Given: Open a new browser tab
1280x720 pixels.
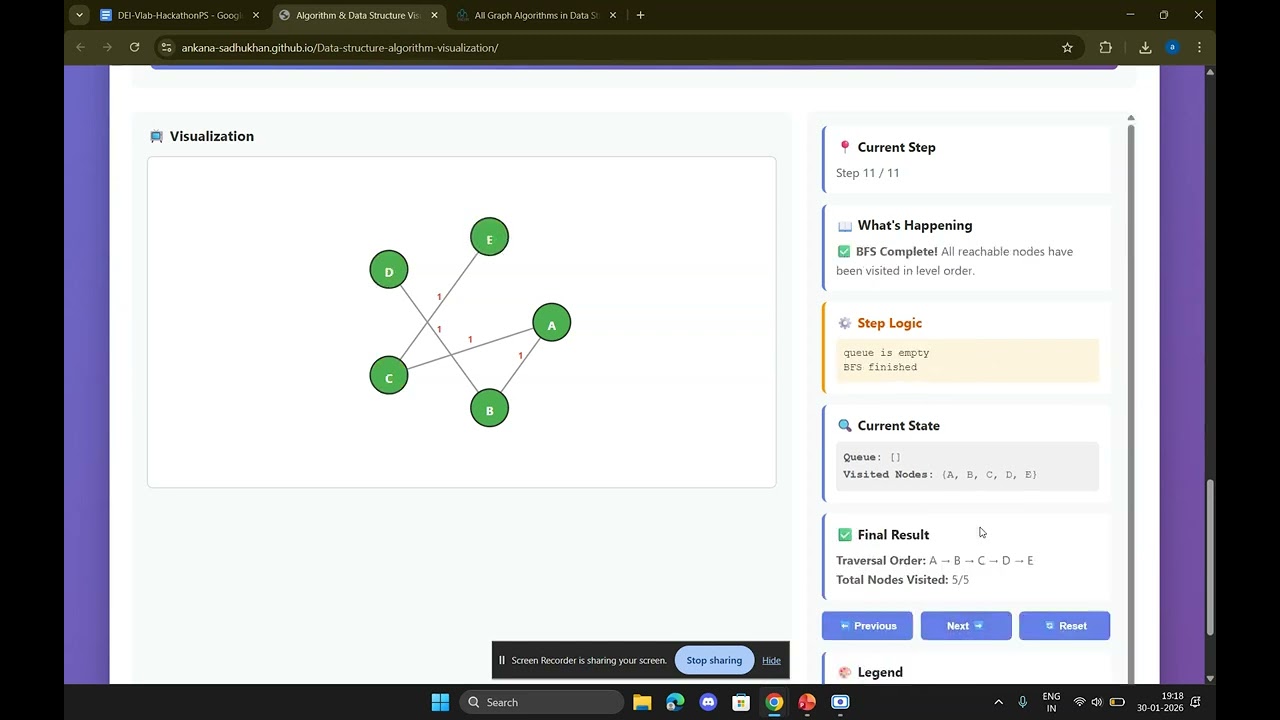Looking at the screenshot, I should click(x=640, y=15).
